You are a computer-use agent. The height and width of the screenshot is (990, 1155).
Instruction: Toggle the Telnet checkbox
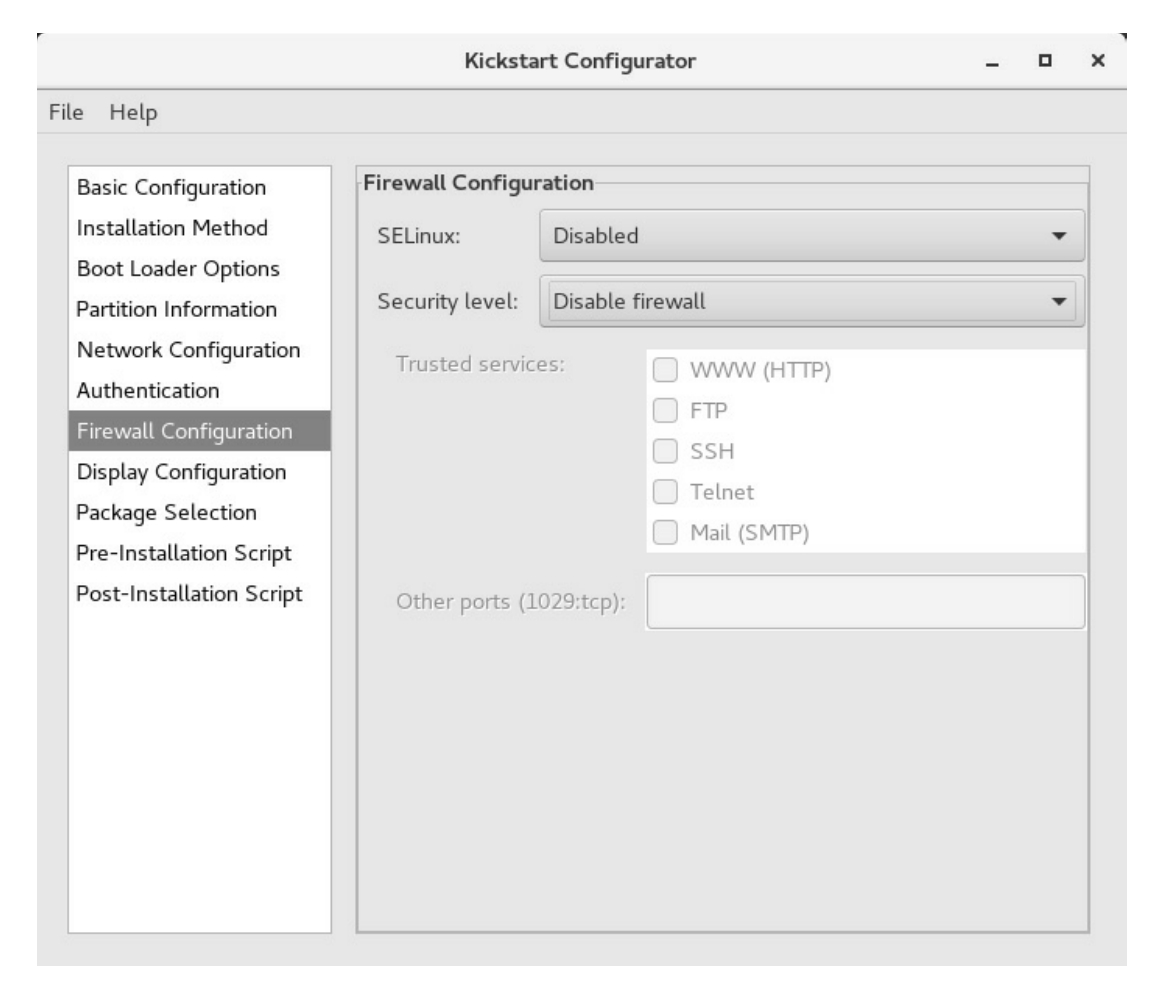tap(665, 492)
